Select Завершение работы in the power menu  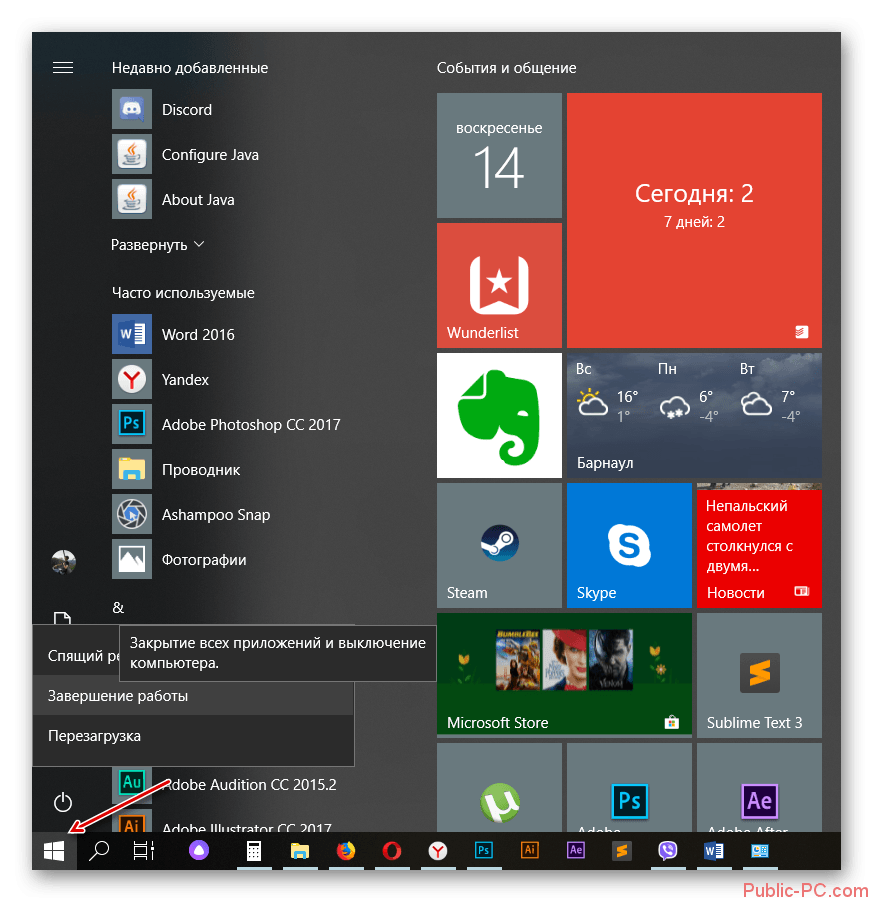point(118,696)
